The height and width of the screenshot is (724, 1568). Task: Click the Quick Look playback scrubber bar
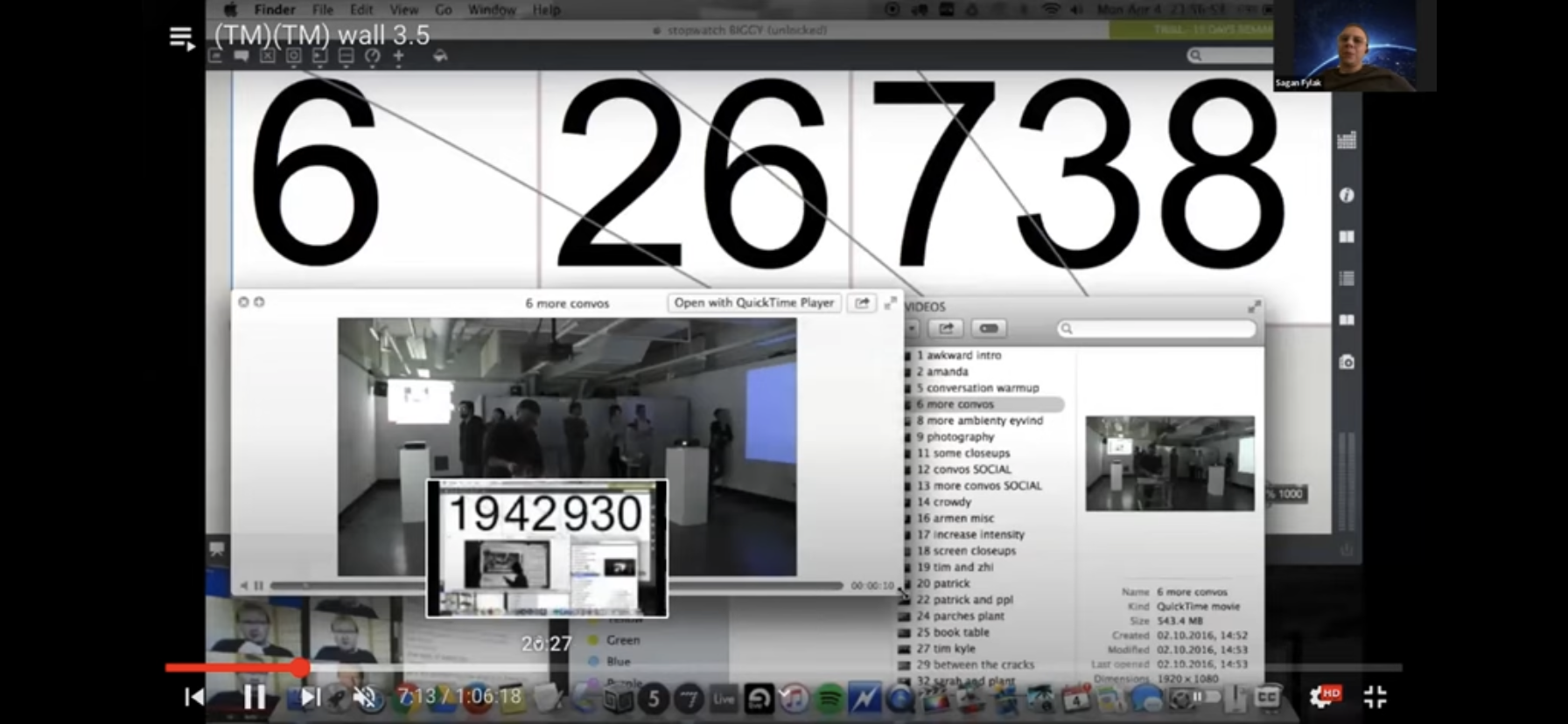click(556, 586)
